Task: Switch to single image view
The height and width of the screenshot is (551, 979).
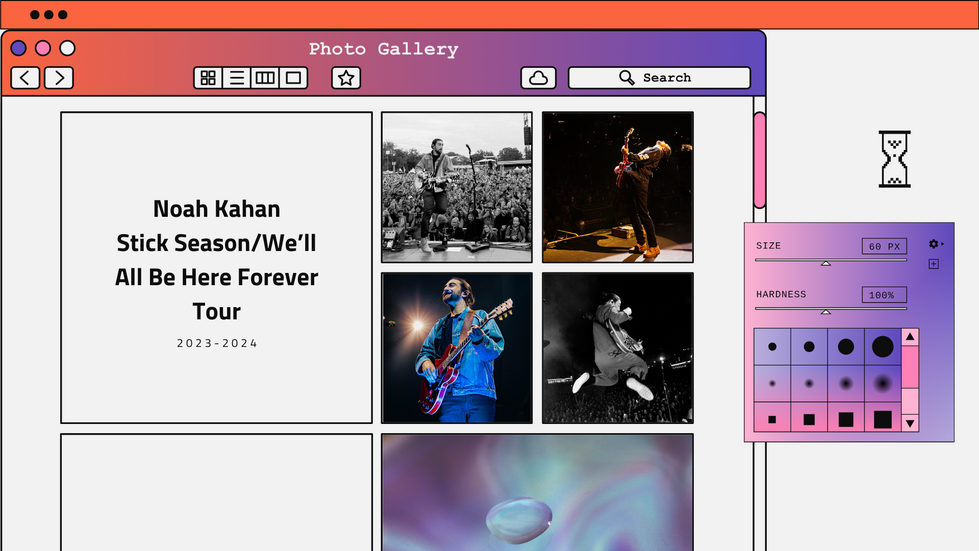Action: 293,78
